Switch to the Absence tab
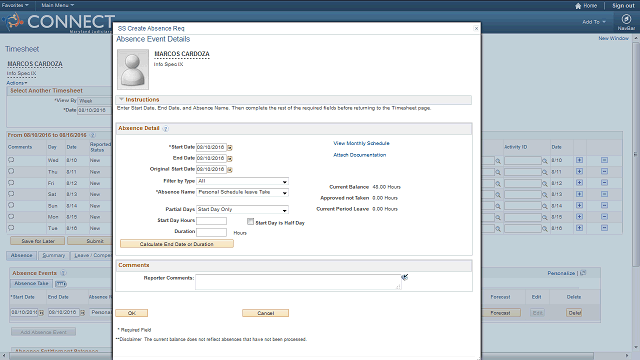Screen dimensions: 640x360 22,256
